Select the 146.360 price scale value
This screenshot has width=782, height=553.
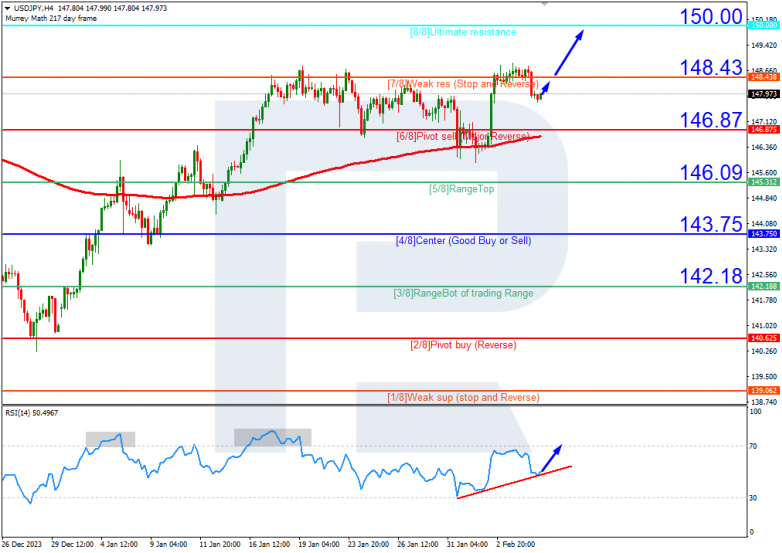765,148
